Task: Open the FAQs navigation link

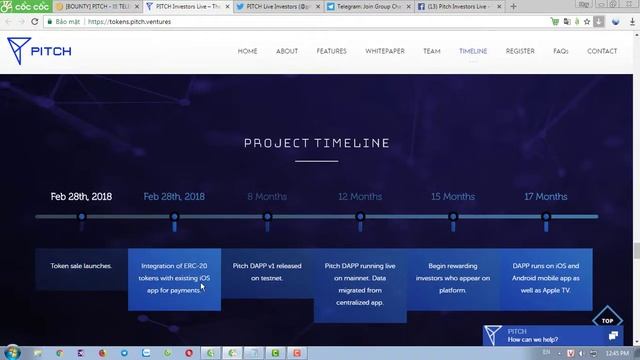Action: pyautogui.click(x=561, y=51)
